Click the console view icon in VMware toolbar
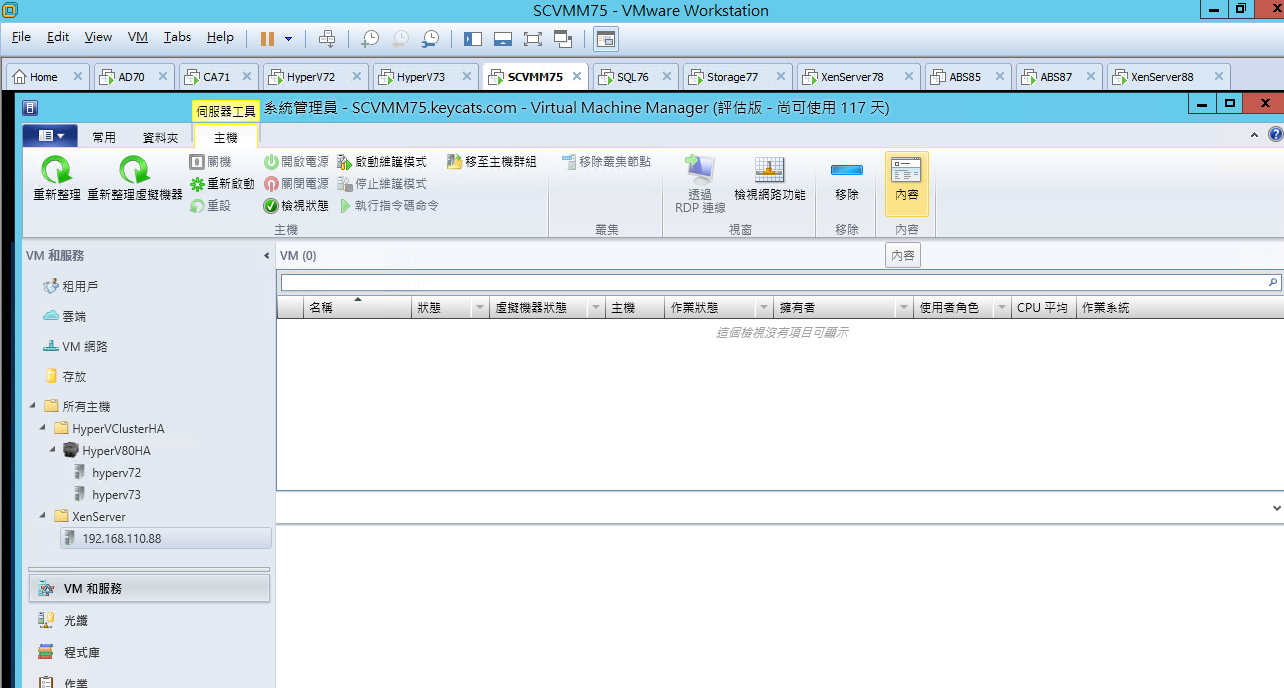The height and width of the screenshot is (688, 1284). coord(606,38)
